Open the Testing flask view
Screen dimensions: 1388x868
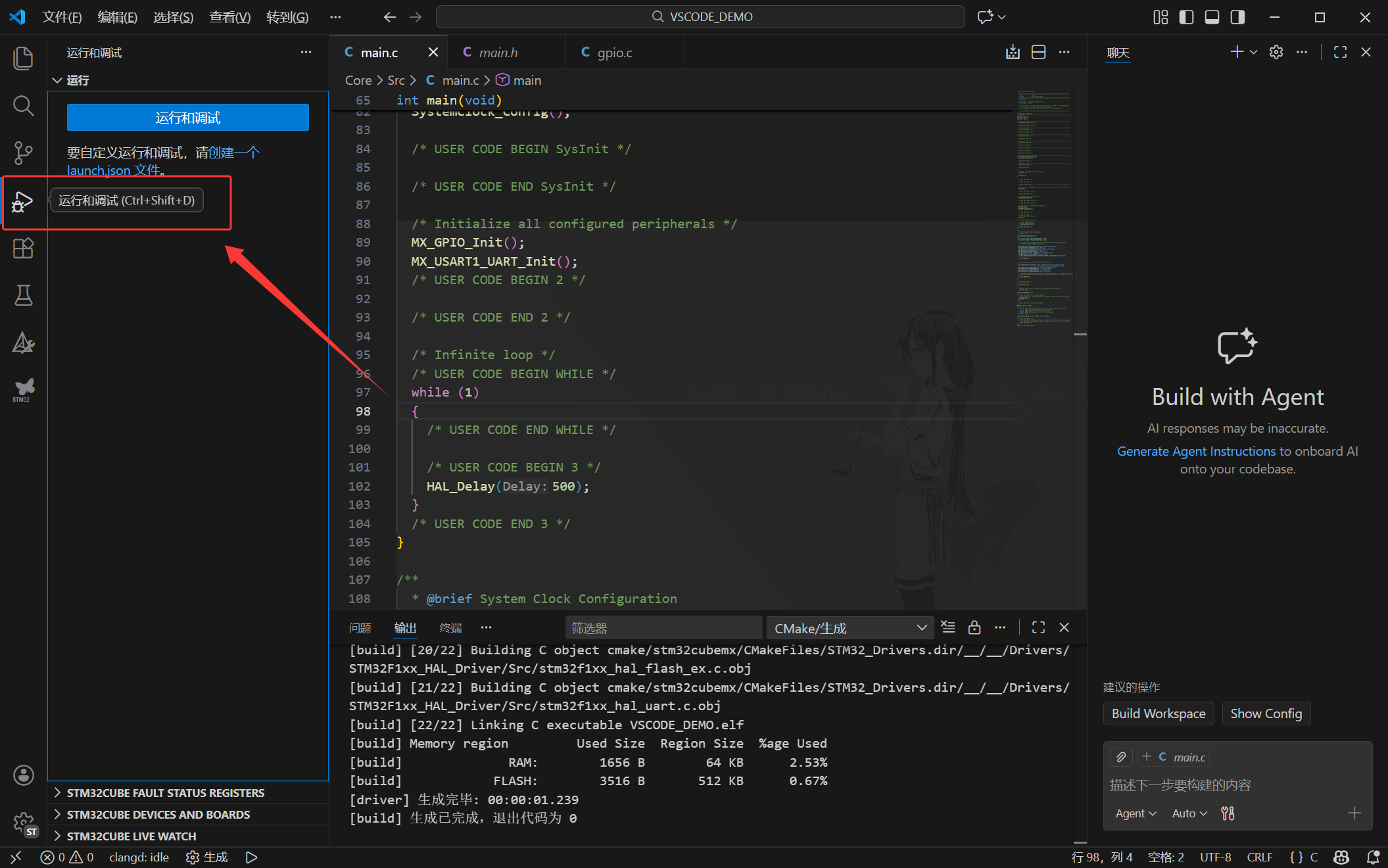tap(23, 295)
